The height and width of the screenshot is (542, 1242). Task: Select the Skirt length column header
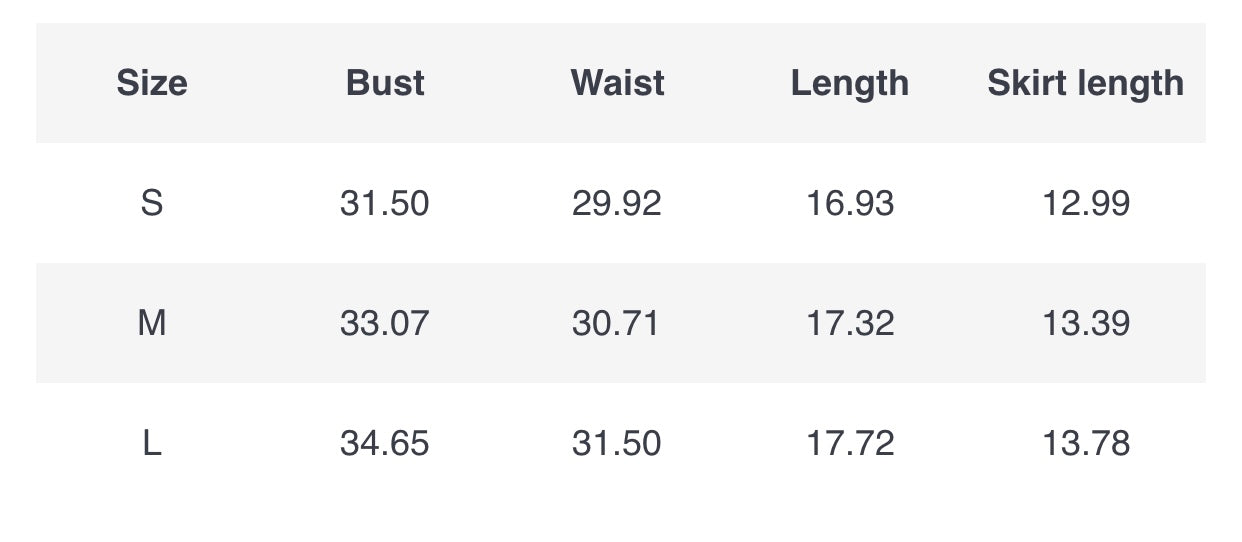coord(1086,83)
